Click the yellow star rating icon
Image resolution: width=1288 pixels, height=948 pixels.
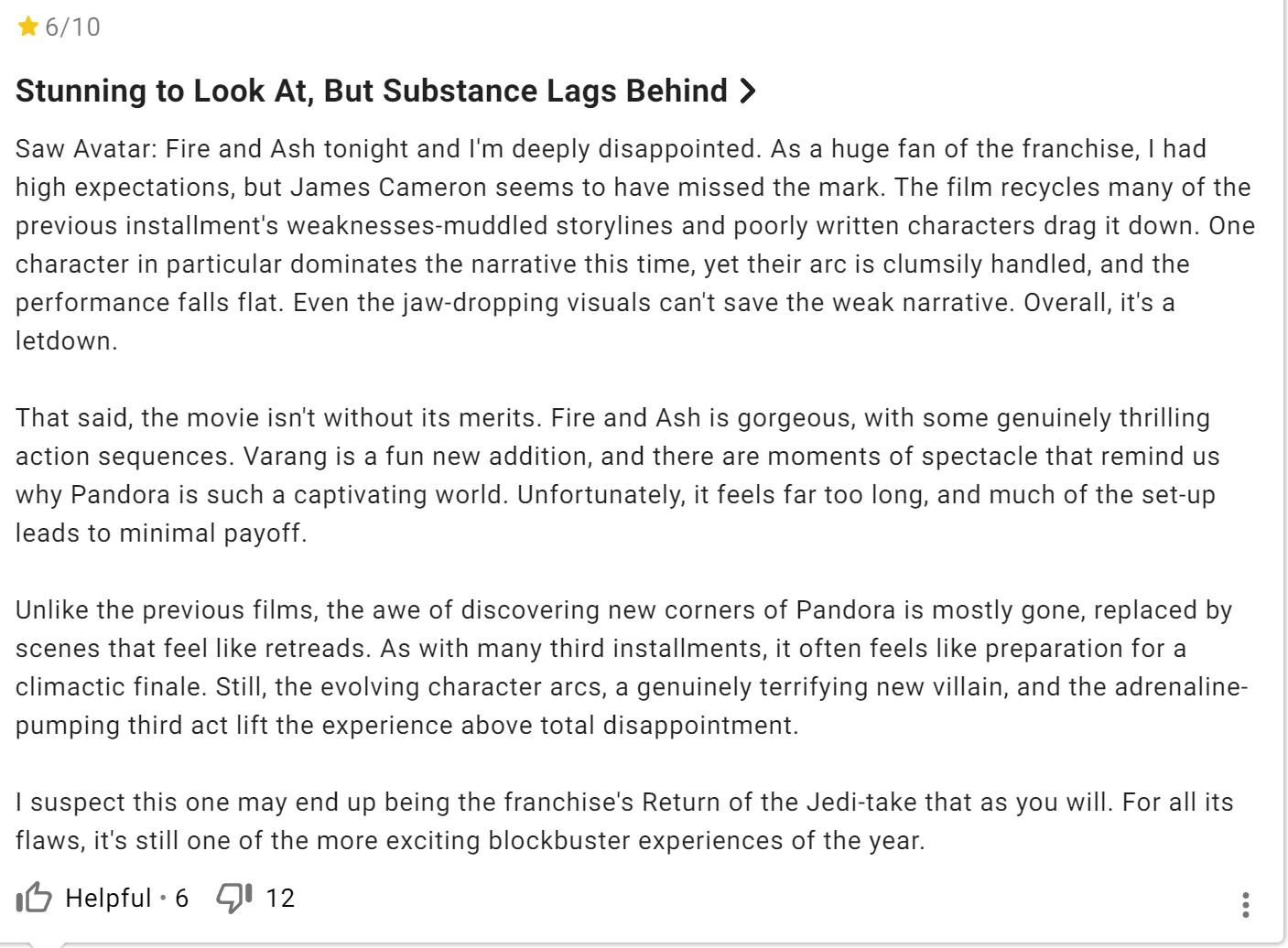[27, 27]
